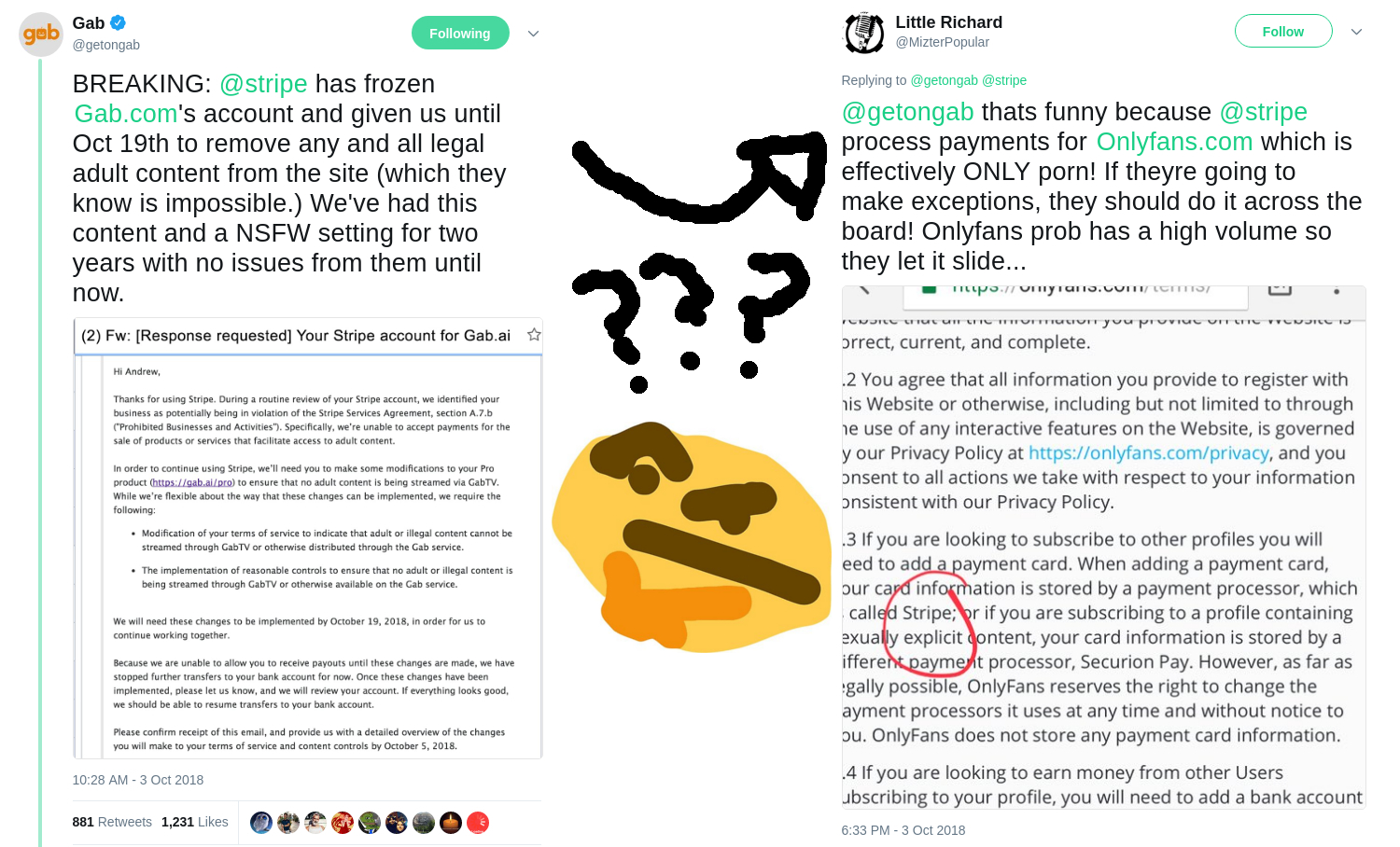The width and height of the screenshot is (1400, 847).
Task: Open the OnlyFans terms screenshot image
Action: (1103, 547)
